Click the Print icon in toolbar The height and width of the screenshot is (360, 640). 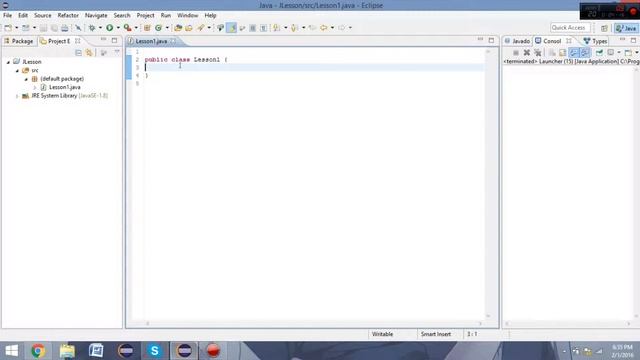point(64,28)
